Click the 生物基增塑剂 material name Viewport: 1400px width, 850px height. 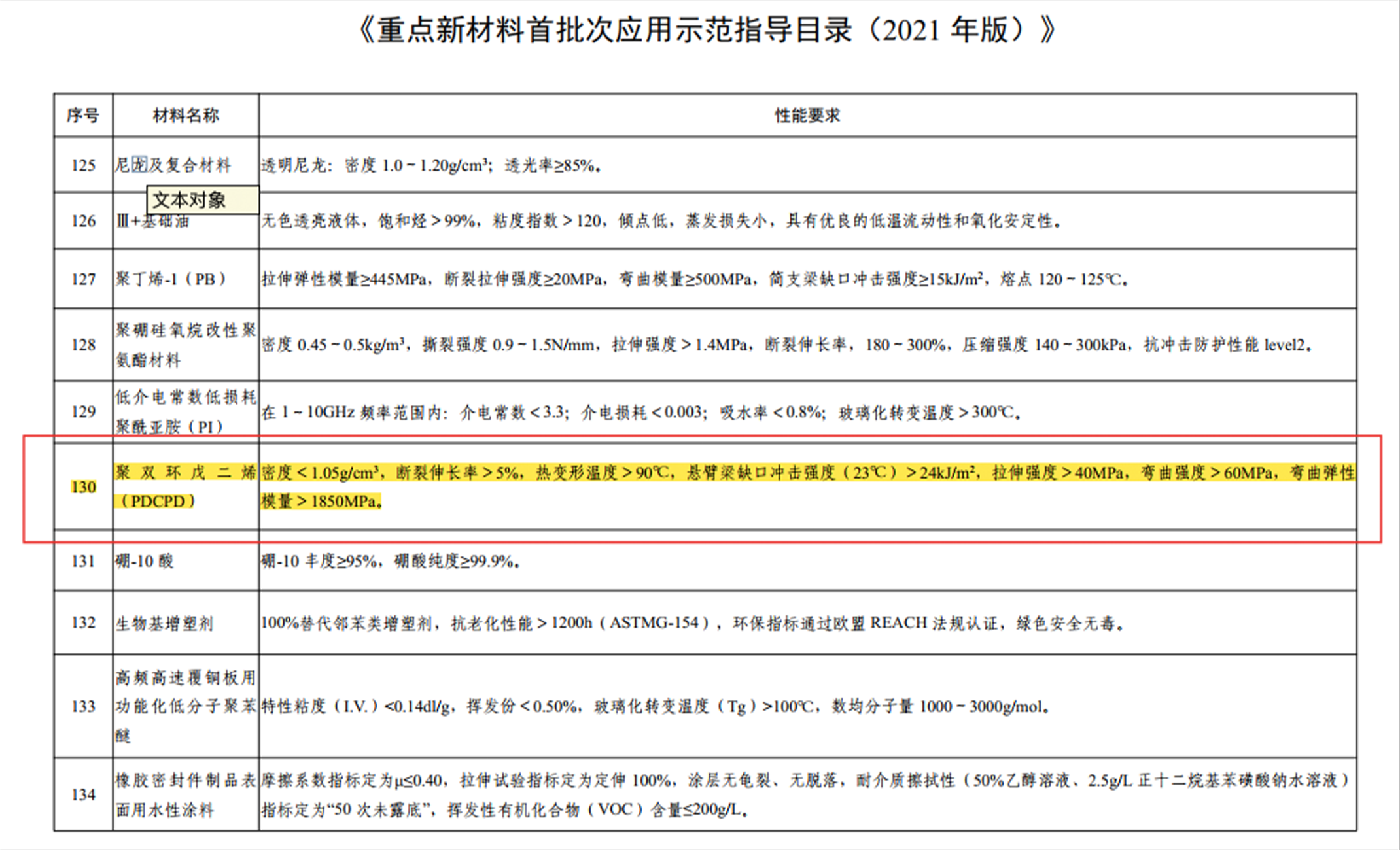[x=165, y=623]
